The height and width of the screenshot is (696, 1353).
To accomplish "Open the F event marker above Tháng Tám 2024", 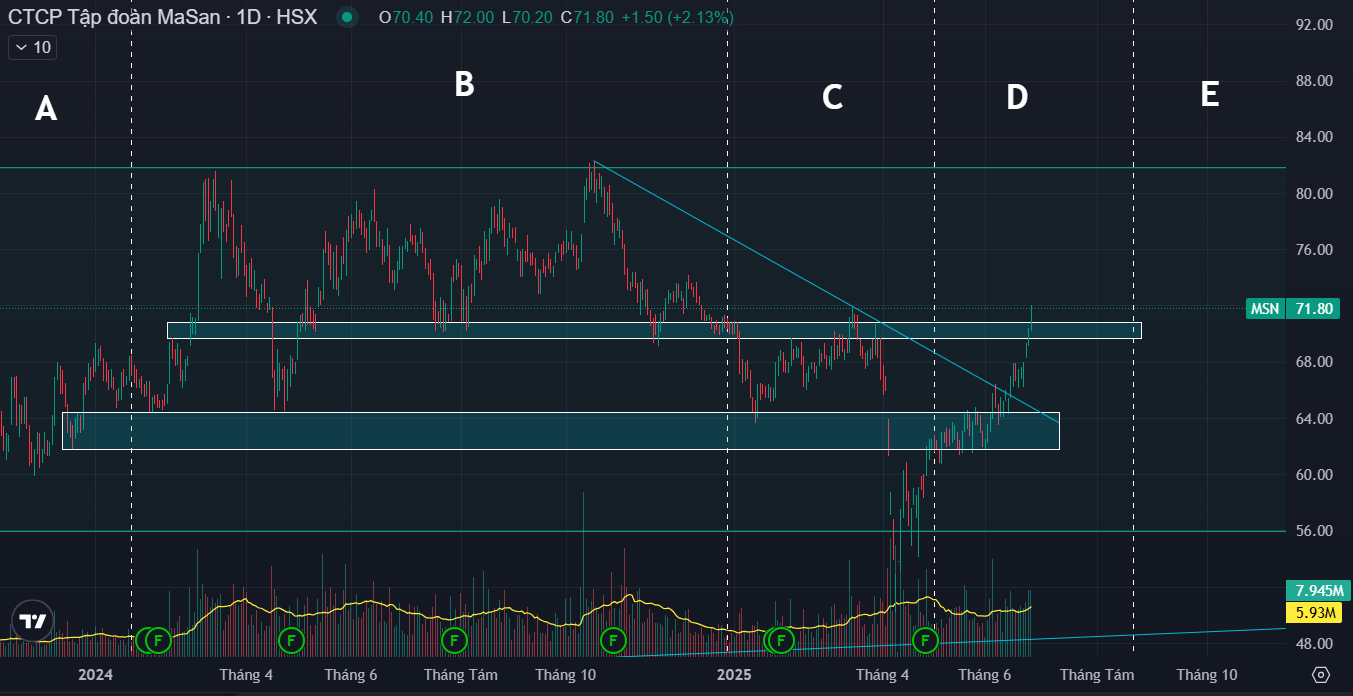I will [x=453, y=639].
